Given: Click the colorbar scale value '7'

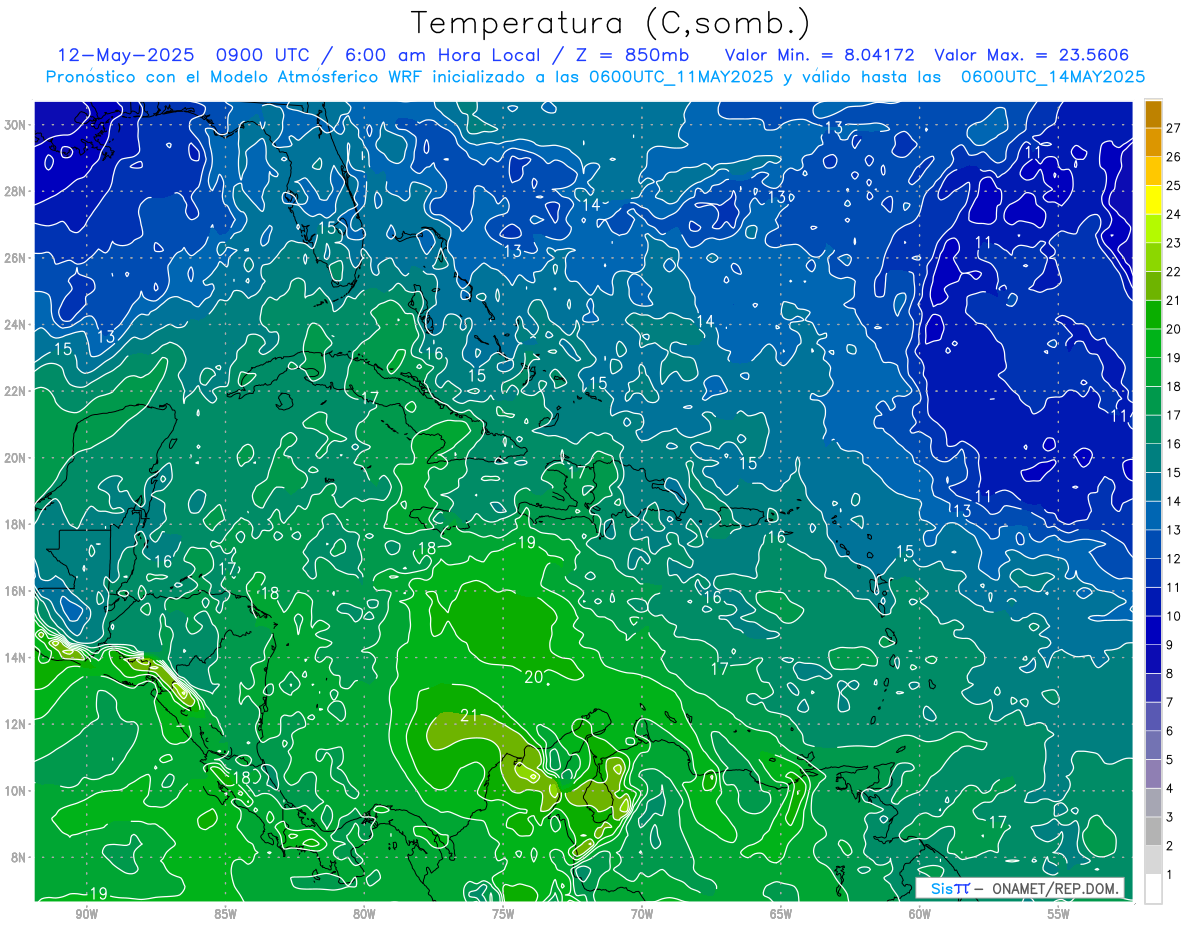Looking at the screenshot, I should pos(1170,703).
